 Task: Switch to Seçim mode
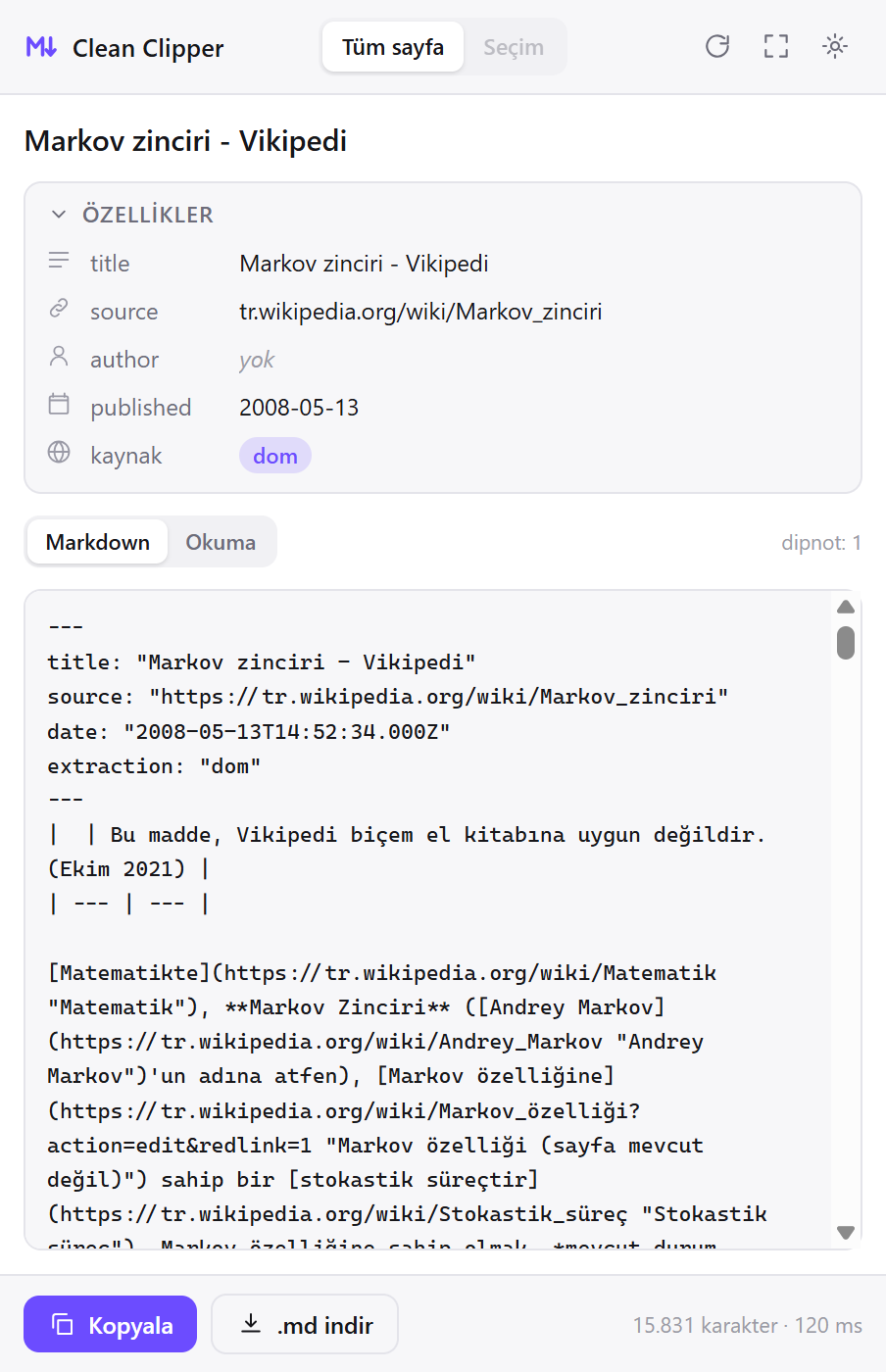(514, 47)
